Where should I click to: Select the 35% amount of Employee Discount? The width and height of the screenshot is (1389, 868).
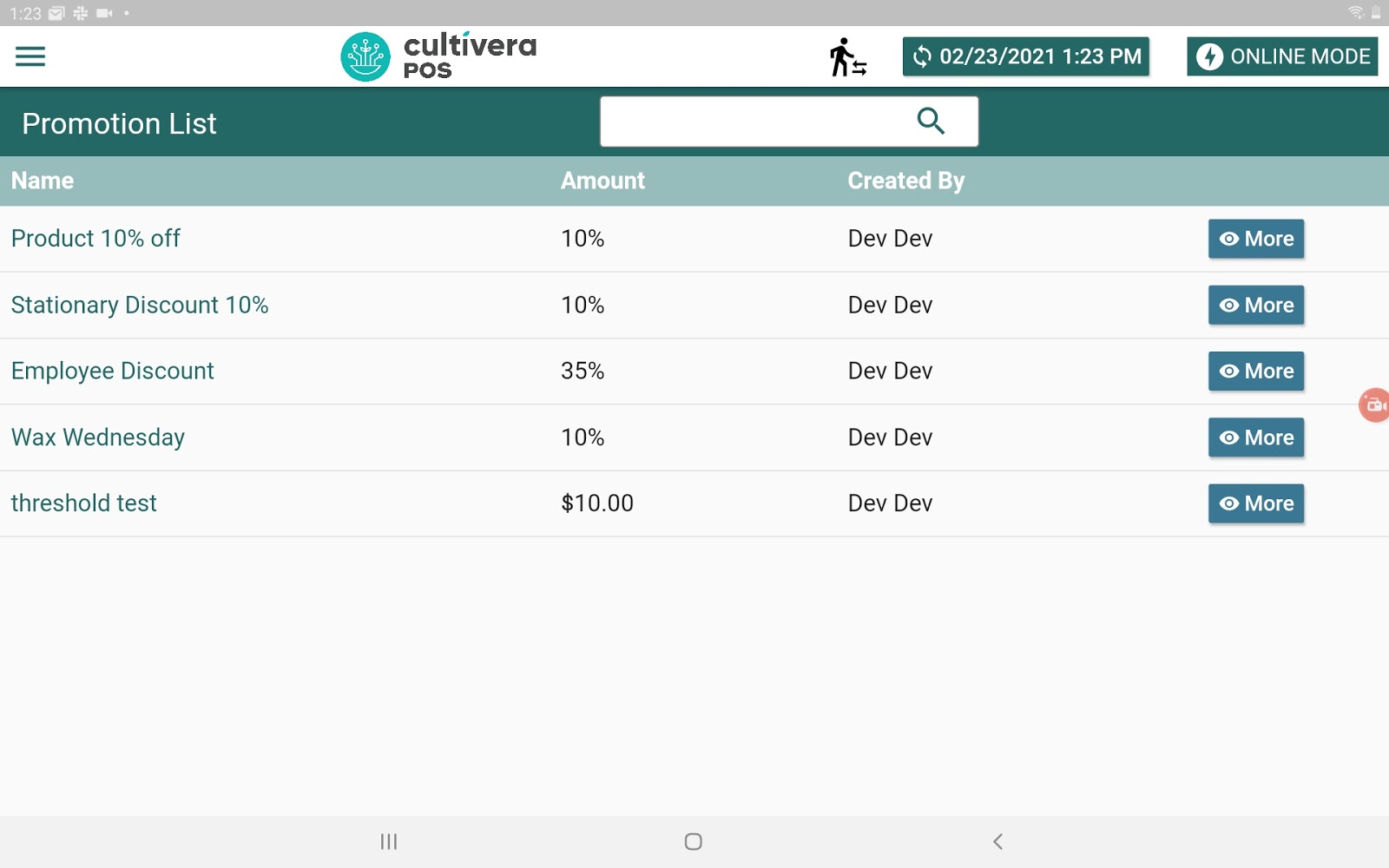583,371
